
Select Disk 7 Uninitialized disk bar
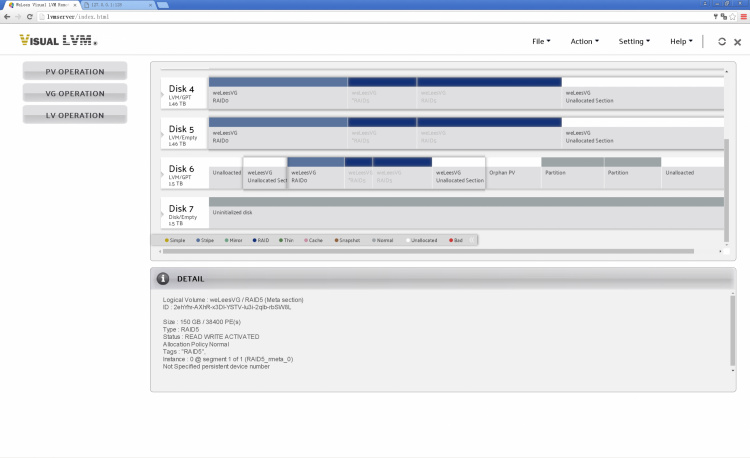466,212
